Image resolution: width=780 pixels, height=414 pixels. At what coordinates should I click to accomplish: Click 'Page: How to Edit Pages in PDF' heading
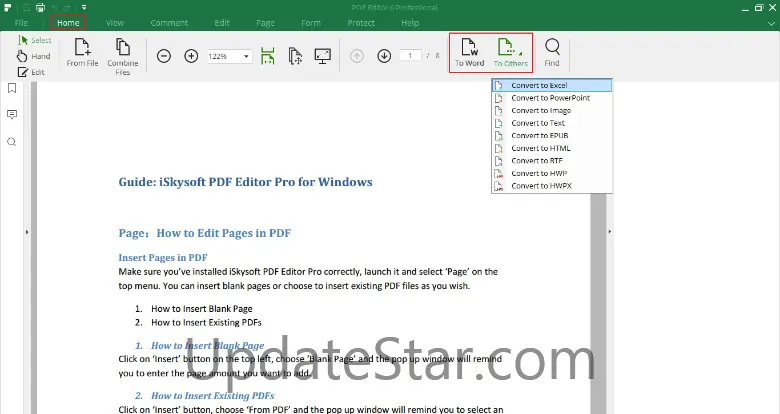click(x=204, y=233)
